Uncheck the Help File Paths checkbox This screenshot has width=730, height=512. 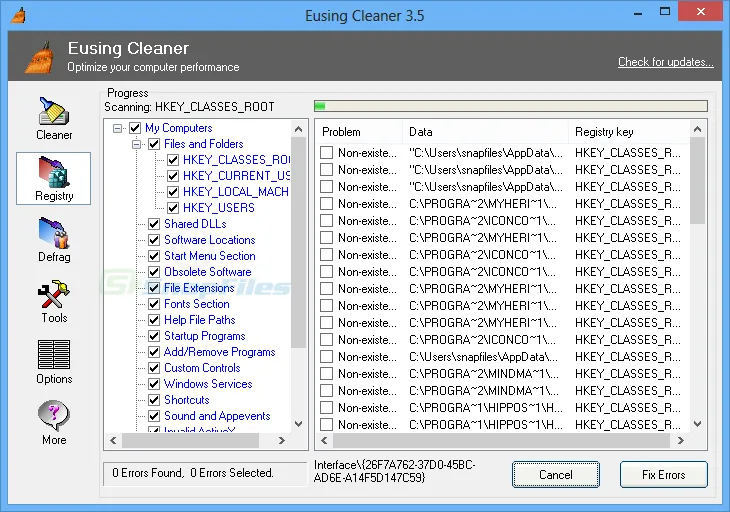[154, 320]
